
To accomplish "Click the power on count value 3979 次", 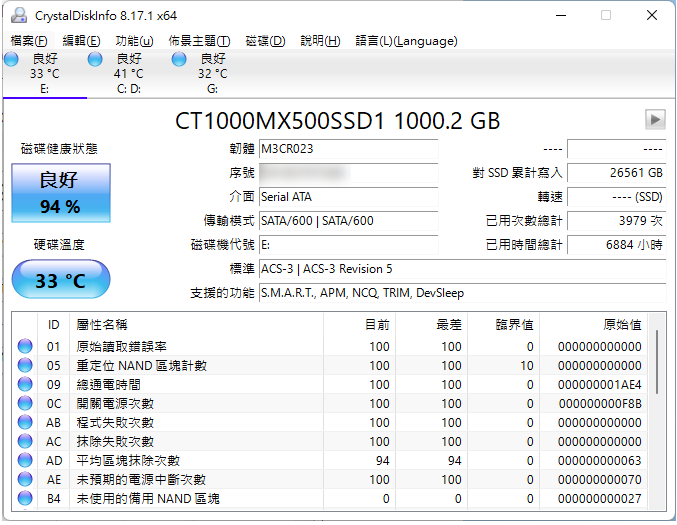I will (617, 221).
